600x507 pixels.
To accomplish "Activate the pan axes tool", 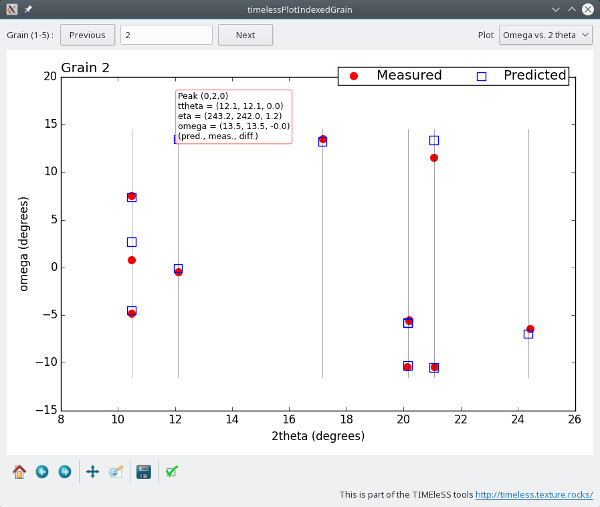I will point(93,471).
